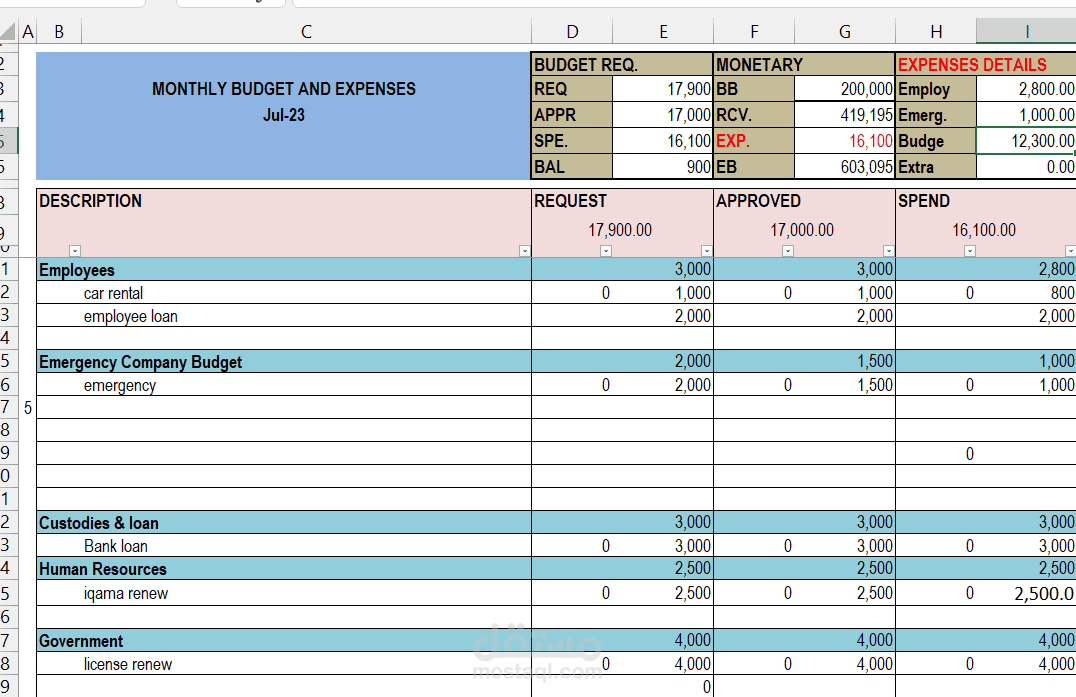Click the APPROVED total 17,000.00
This screenshot has height=697, width=1076.
click(x=802, y=230)
